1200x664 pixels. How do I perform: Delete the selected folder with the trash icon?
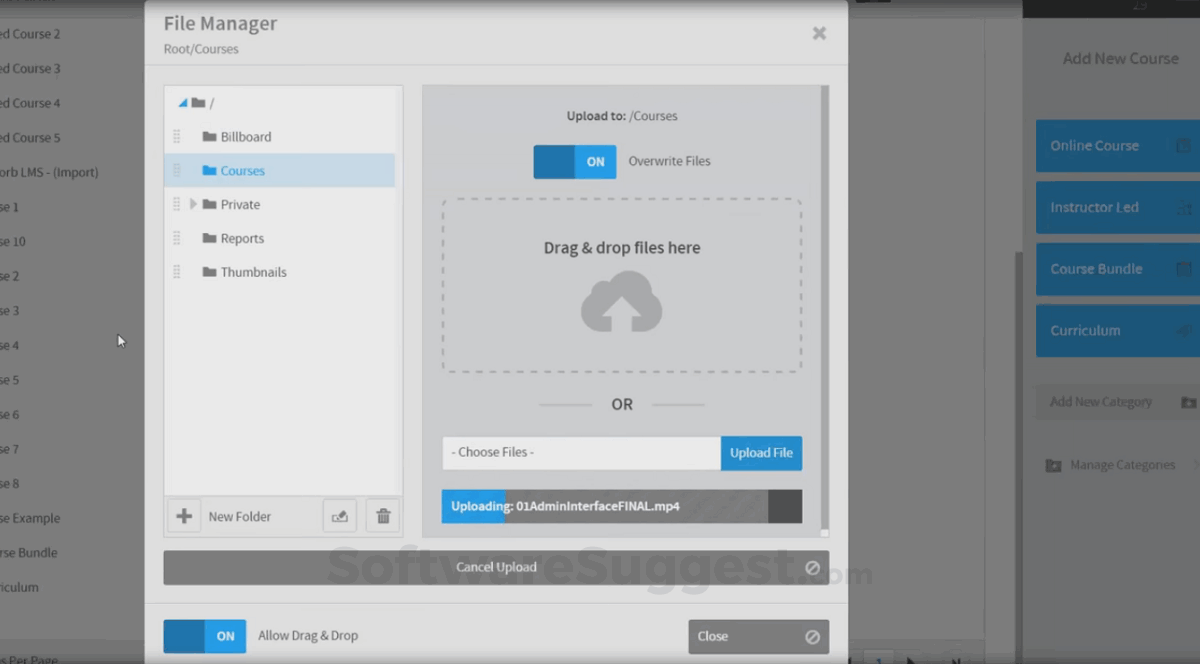pyautogui.click(x=382, y=515)
